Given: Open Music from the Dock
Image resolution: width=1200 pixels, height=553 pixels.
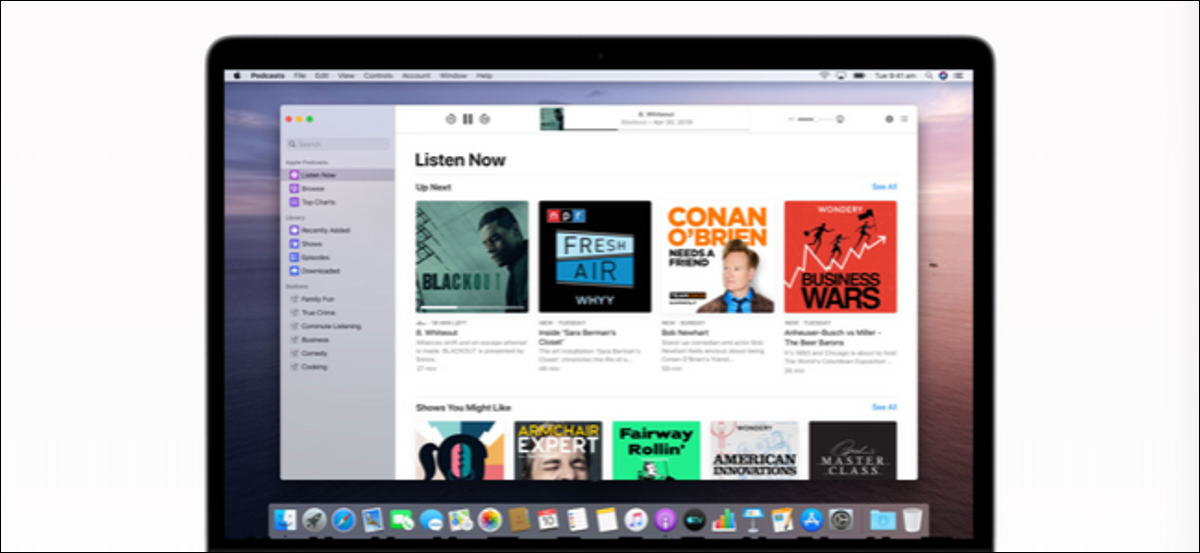Looking at the screenshot, I should (635, 519).
